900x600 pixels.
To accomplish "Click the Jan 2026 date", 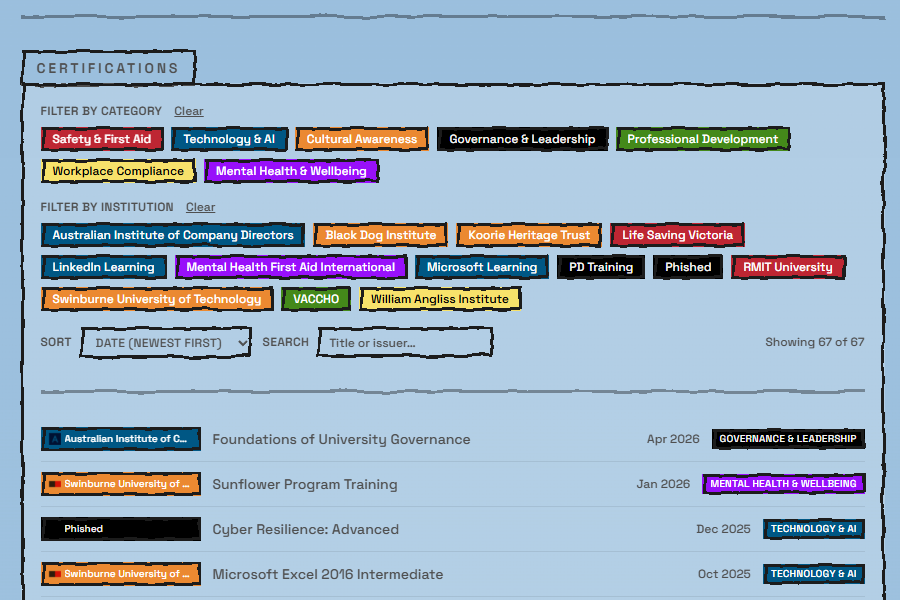I will [x=664, y=484].
